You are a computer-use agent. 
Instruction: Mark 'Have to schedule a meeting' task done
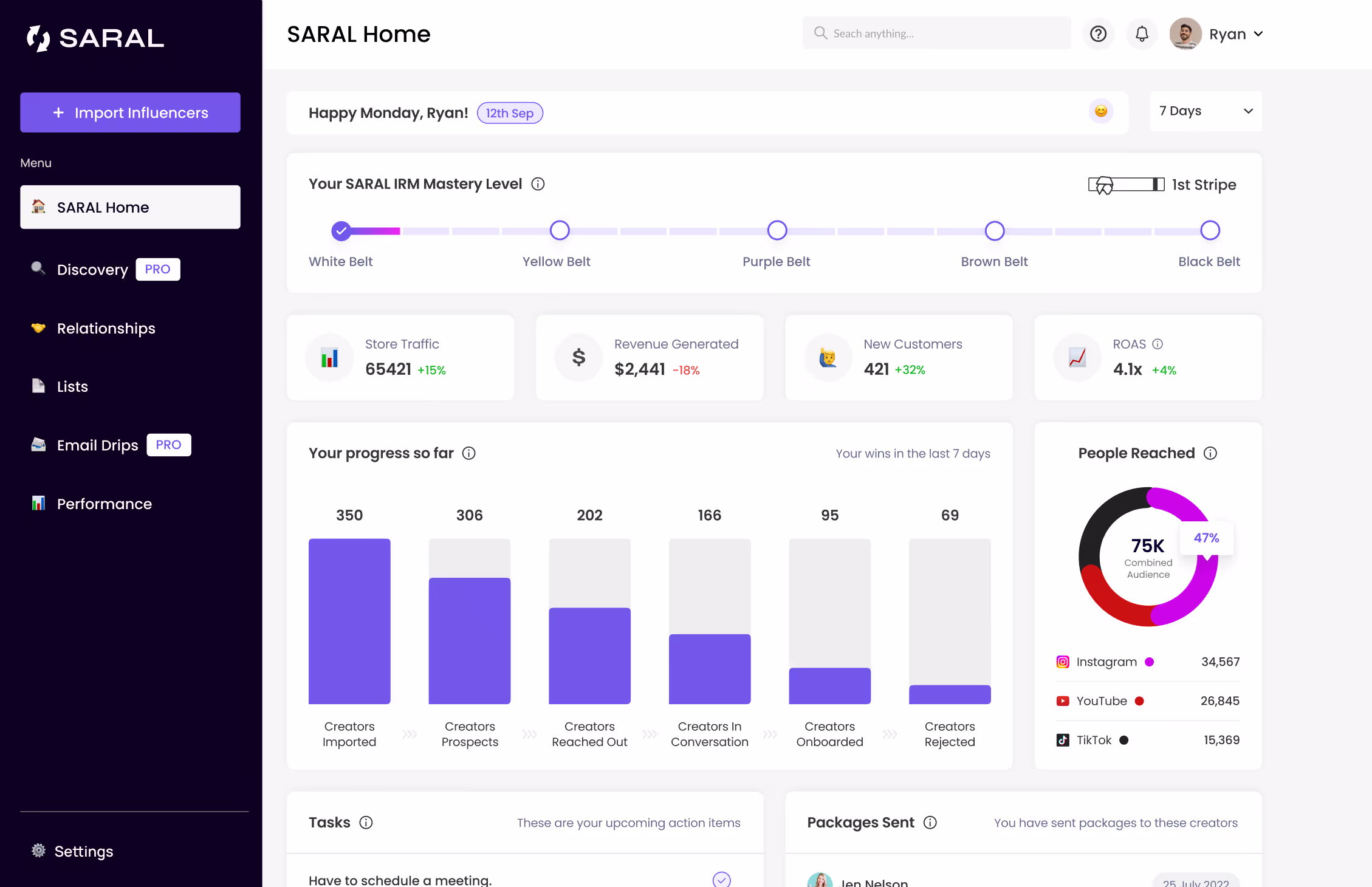tap(721, 879)
